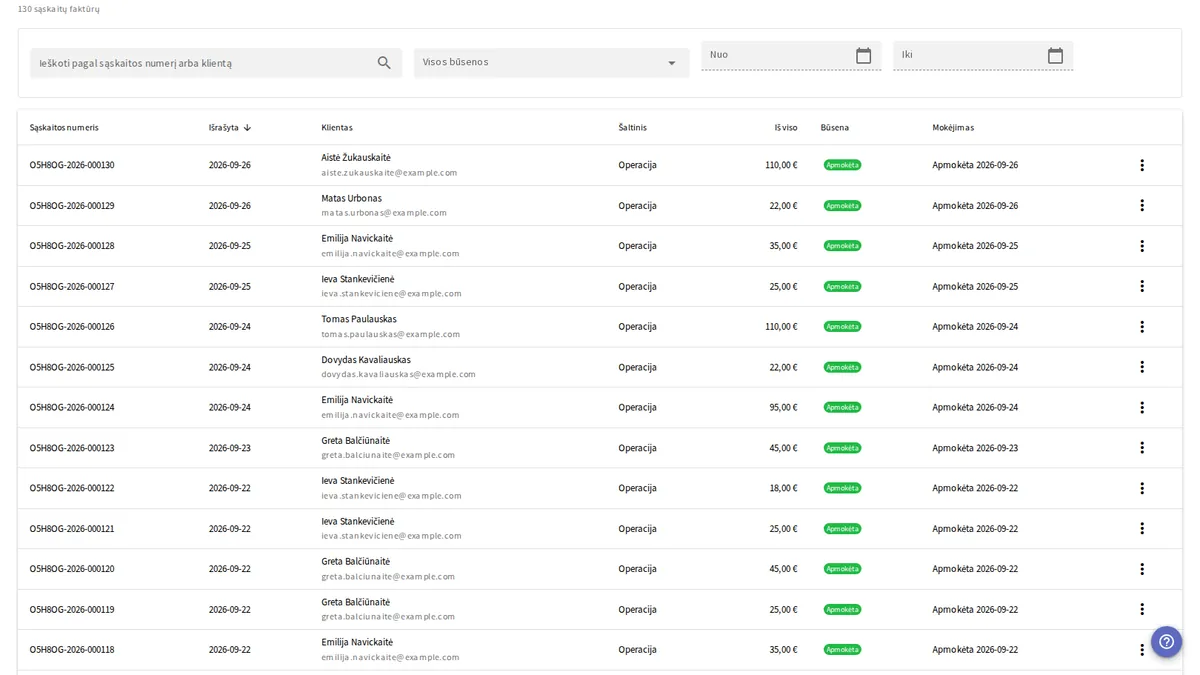The image size is (1200, 675).
Task: Open three-dot menu for invoice O5H8OG-2026-000120
Action: 1142,569
